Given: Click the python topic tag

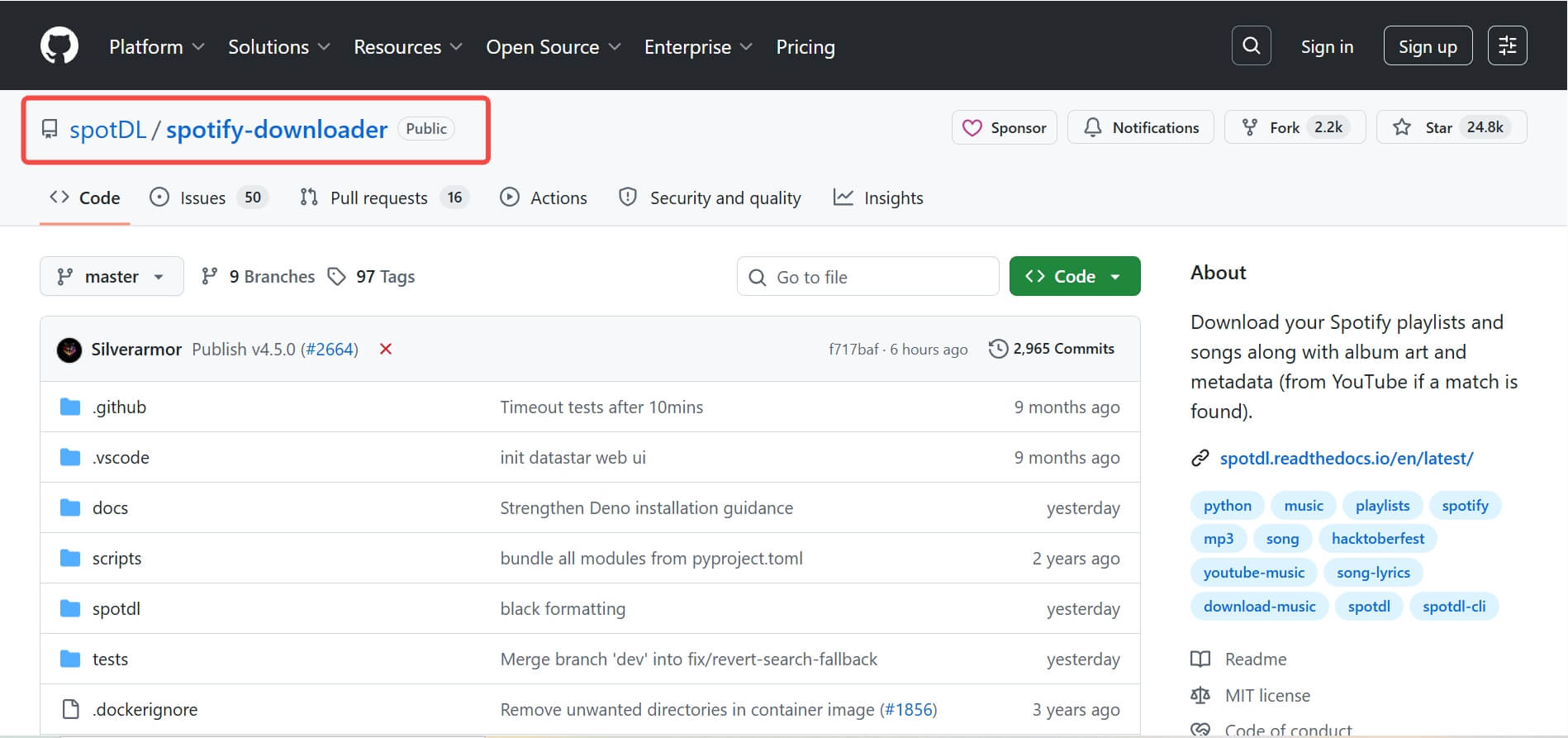Looking at the screenshot, I should [x=1227, y=505].
